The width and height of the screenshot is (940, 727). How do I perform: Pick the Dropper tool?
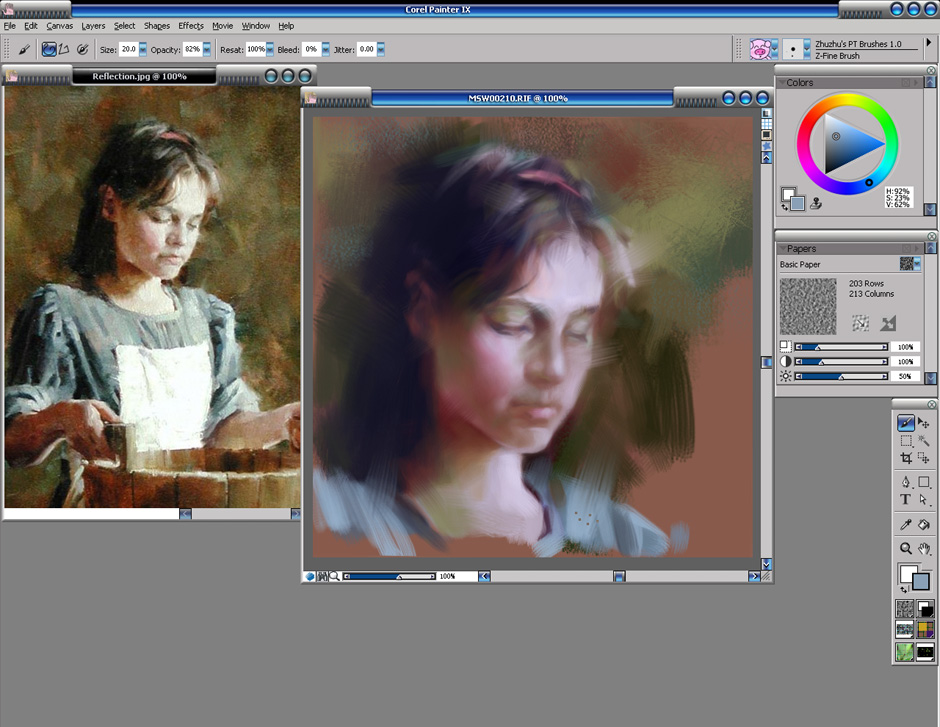905,524
